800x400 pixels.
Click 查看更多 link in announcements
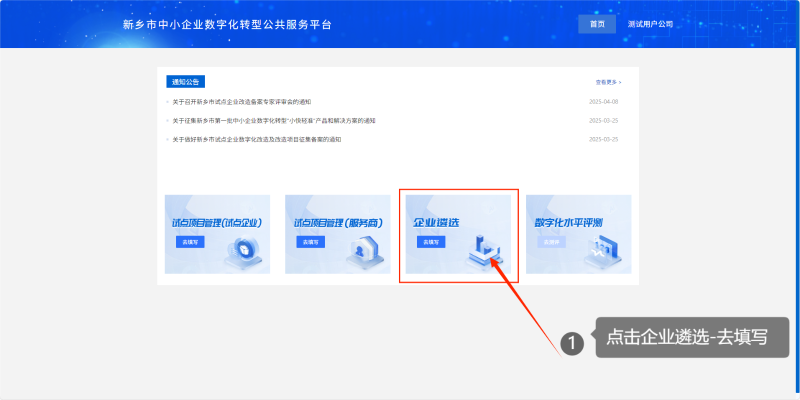click(608, 82)
